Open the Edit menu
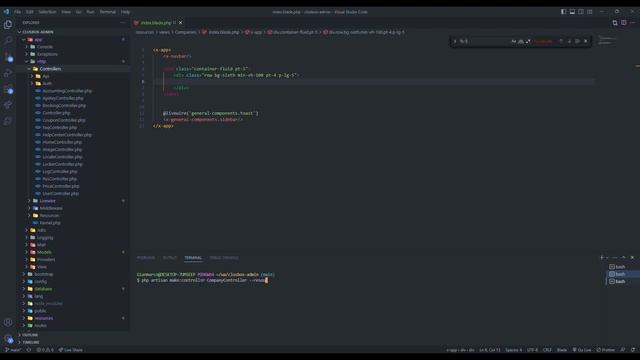 [29, 12]
